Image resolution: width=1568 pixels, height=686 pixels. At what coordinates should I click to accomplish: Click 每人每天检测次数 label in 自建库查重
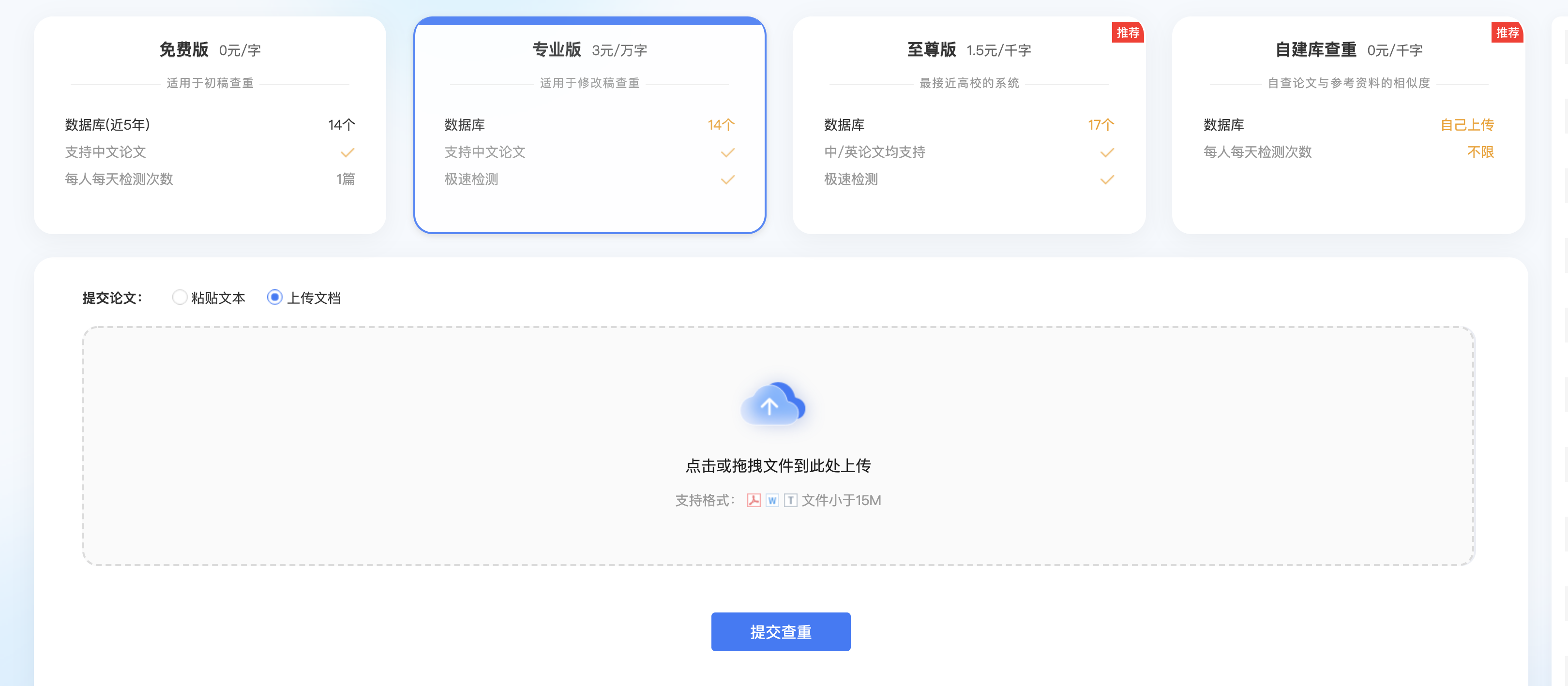[1258, 152]
